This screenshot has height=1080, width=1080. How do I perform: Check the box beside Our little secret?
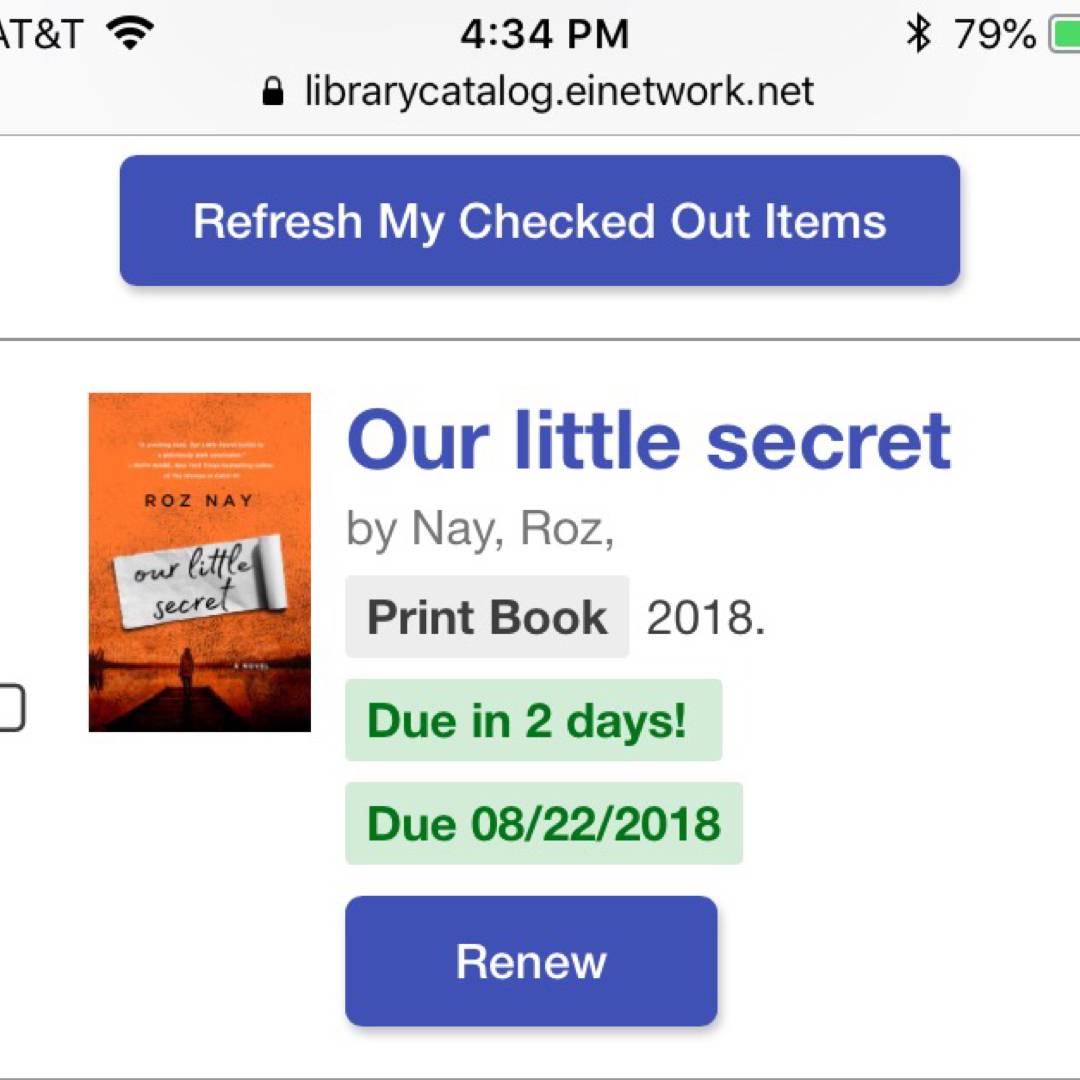(10, 708)
